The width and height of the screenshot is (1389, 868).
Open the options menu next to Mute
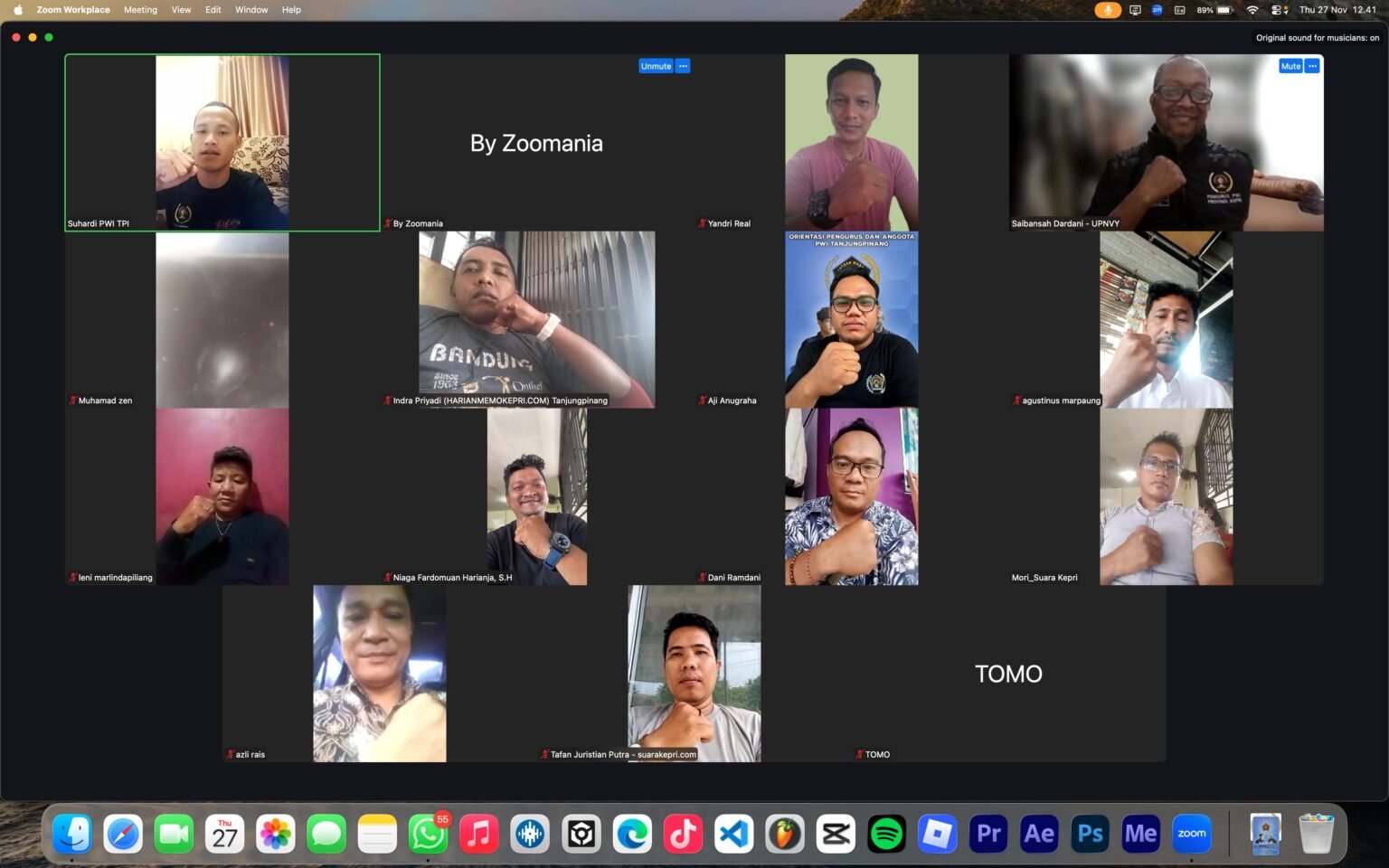(1311, 66)
